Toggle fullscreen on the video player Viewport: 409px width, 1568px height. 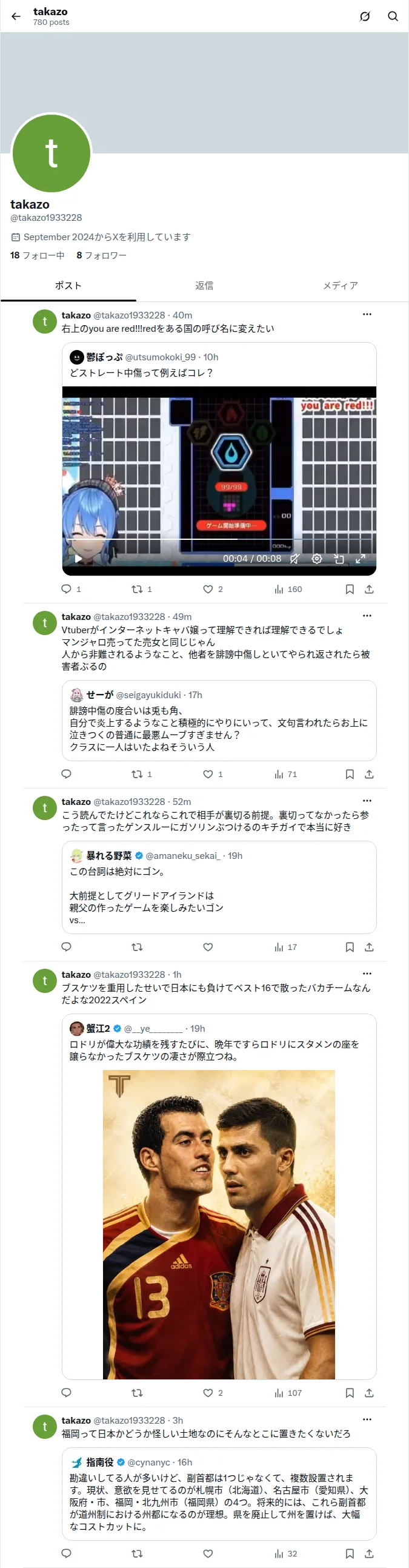click(361, 559)
